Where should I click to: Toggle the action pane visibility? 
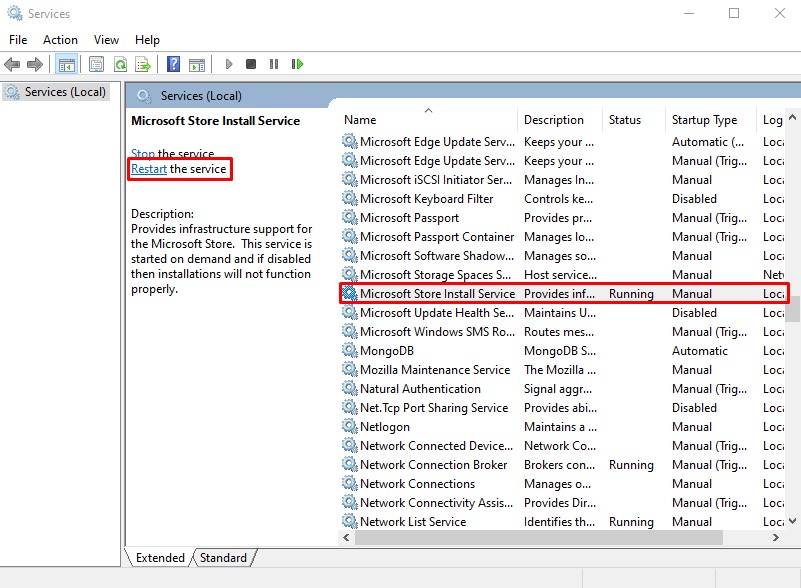coord(196,63)
